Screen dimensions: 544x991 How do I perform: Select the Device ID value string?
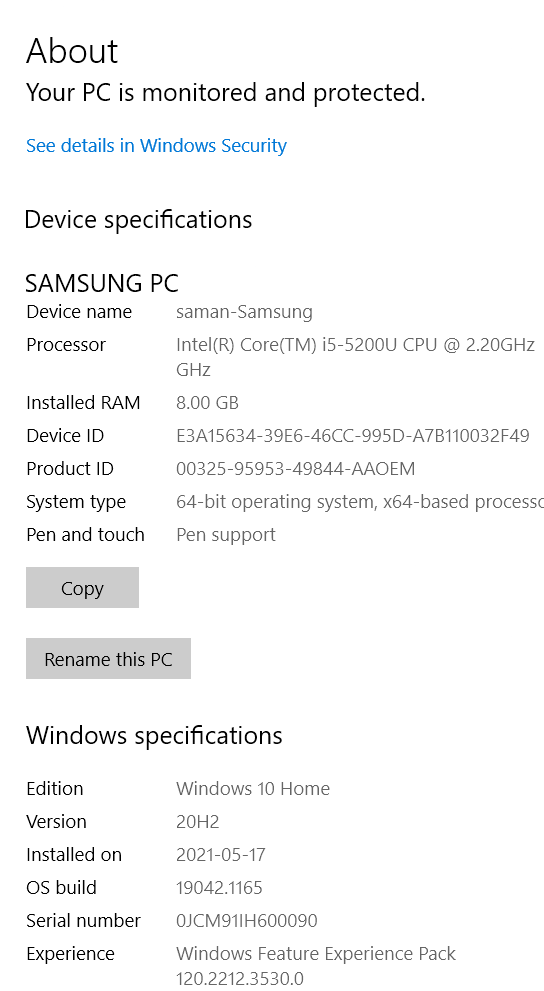click(x=353, y=435)
